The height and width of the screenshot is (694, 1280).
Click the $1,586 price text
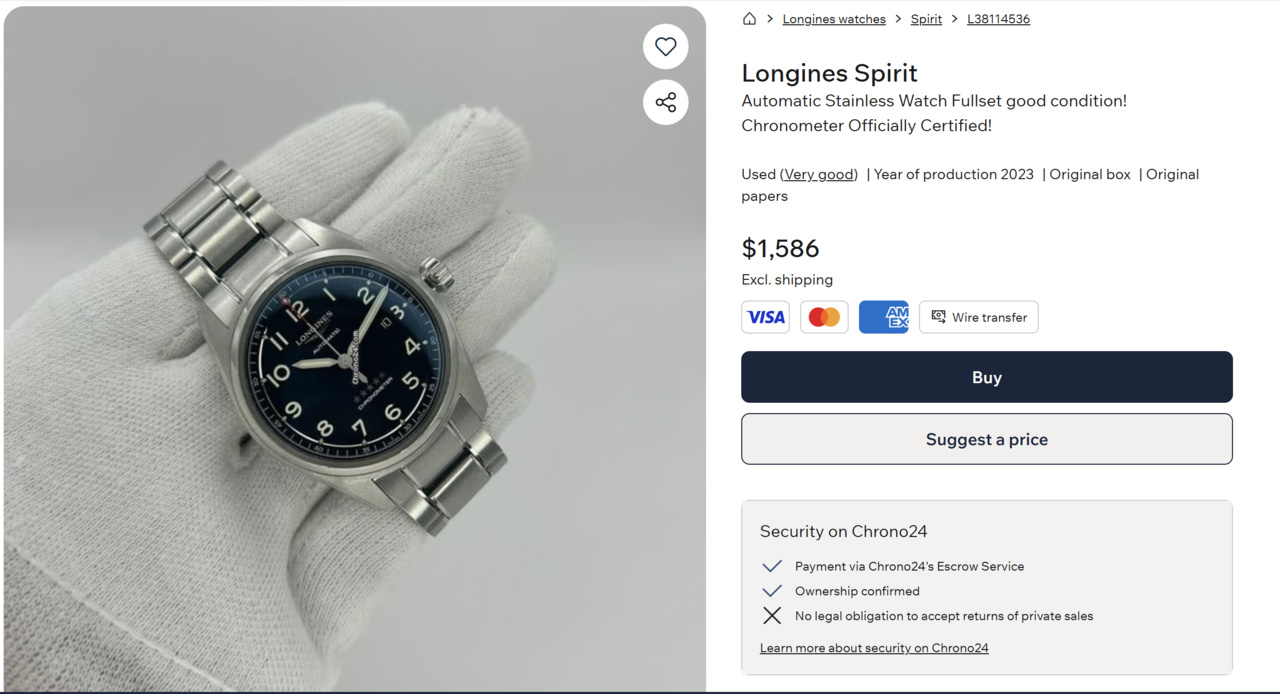(780, 248)
